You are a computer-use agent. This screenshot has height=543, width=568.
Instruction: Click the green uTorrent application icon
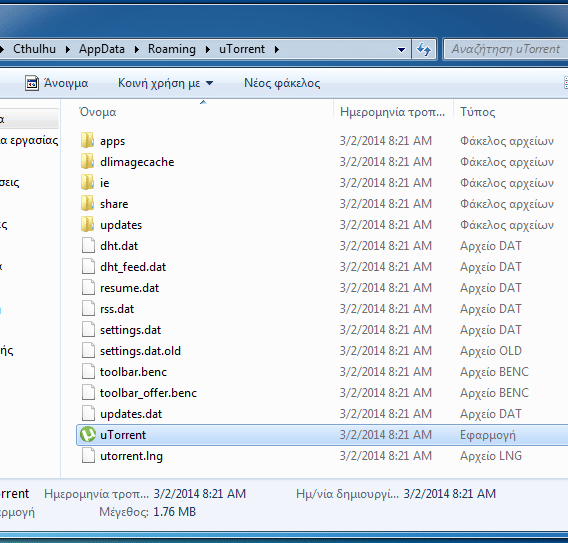[x=88, y=435]
